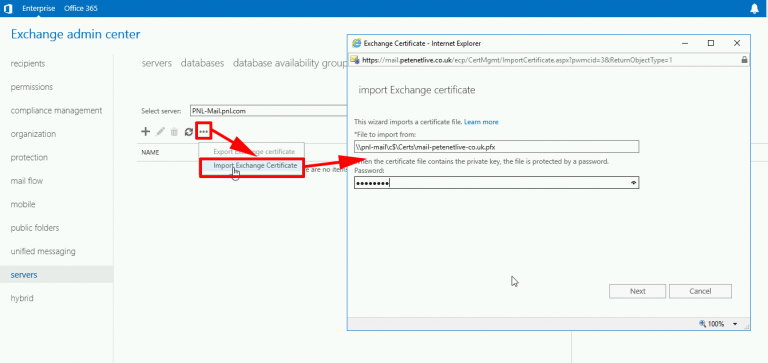The height and width of the screenshot is (363, 768).
Task: Close the Exchange Certificate window
Action: tap(737, 43)
